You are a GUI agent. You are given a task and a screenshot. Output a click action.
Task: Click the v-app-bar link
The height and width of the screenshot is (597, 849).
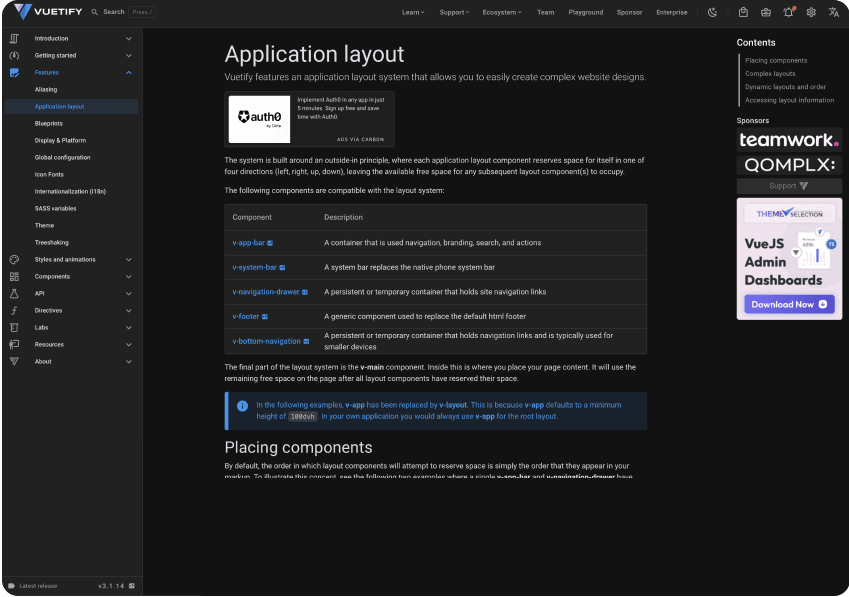point(249,242)
